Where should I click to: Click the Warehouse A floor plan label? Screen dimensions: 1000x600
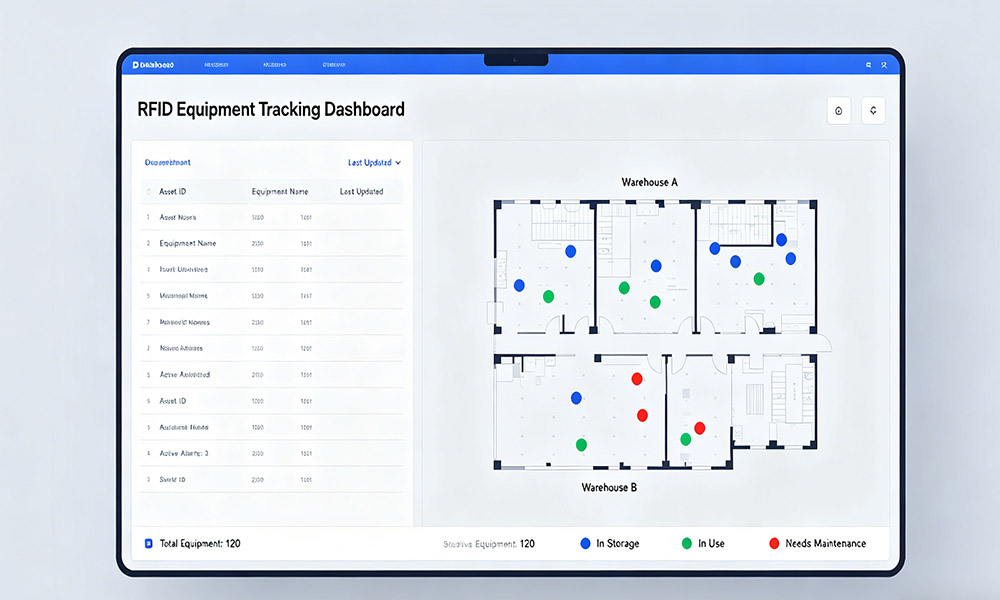tap(647, 182)
